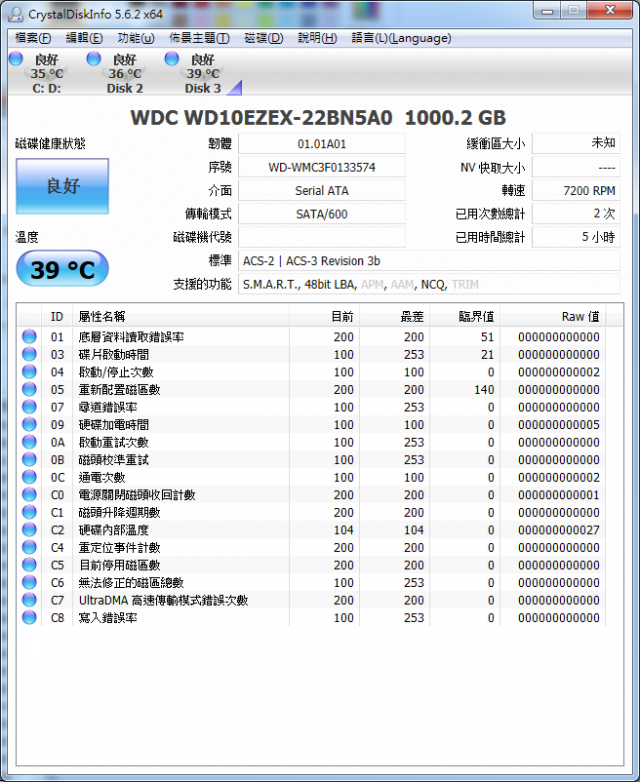Image resolution: width=640 pixels, height=783 pixels.
Task: Close the CrystalDiskInfo window
Action: (x=610, y=10)
